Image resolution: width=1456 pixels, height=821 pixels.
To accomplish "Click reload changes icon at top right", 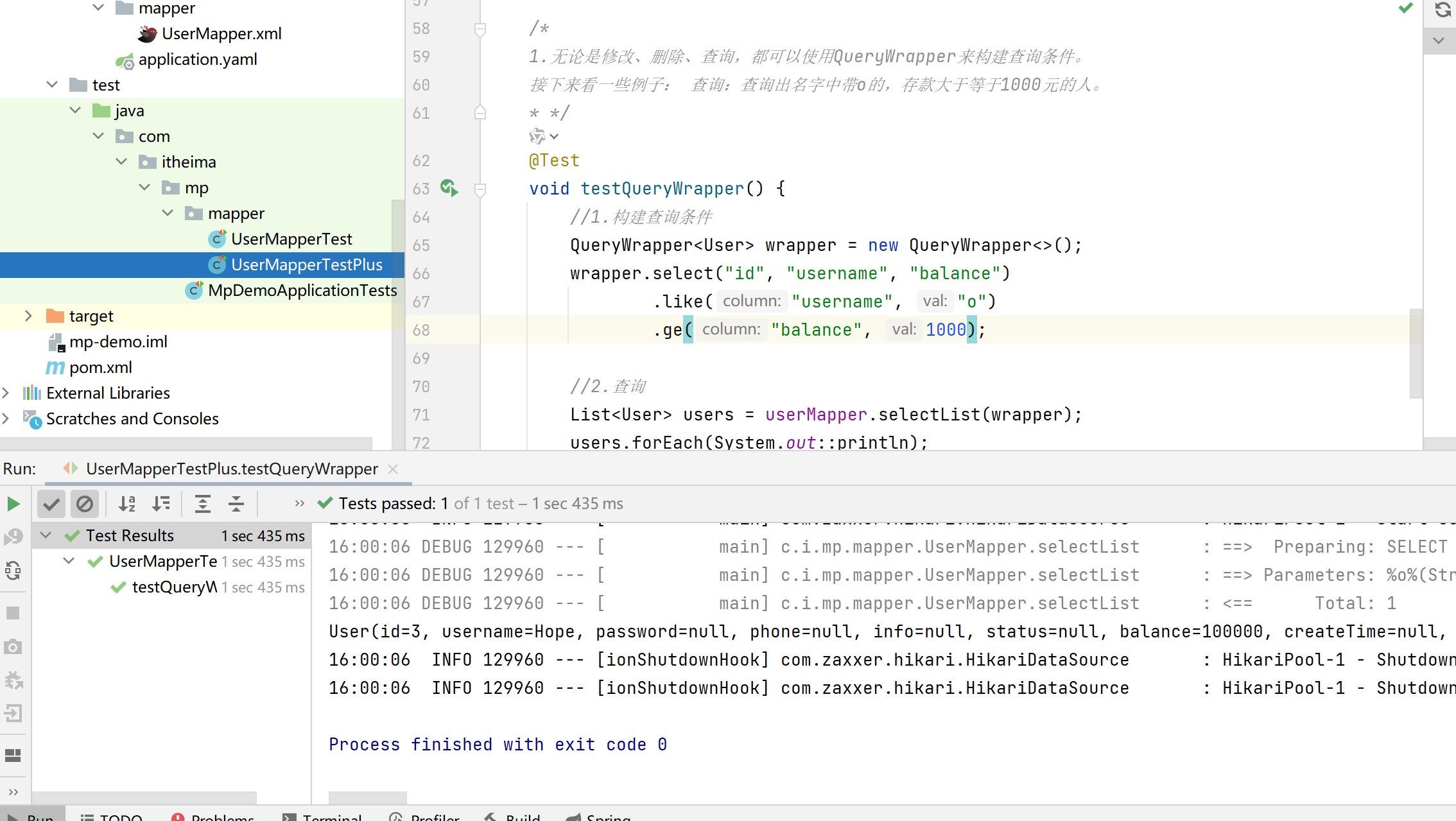I will (x=1443, y=9).
